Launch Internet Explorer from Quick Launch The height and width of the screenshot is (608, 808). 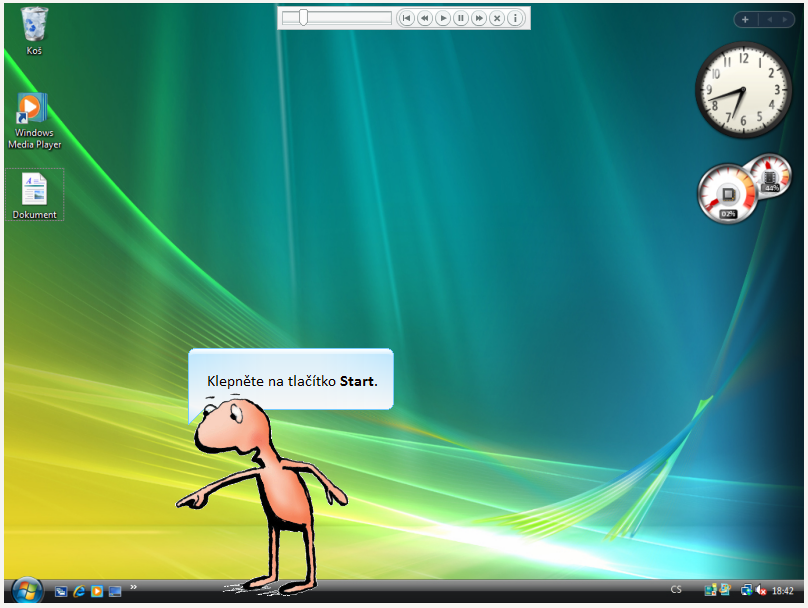(x=79, y=591)
